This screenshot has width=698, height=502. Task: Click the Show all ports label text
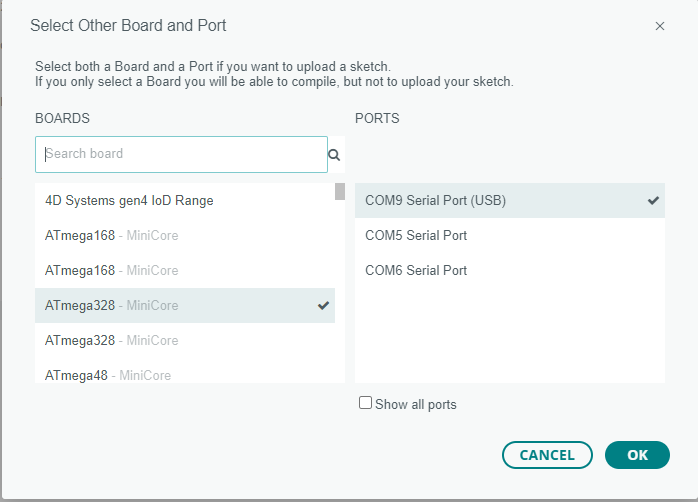pos(416,405)
